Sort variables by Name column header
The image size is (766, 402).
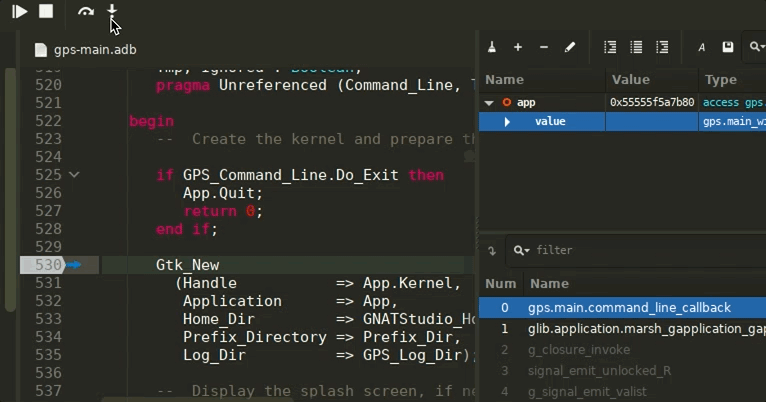tap(542, 80)
